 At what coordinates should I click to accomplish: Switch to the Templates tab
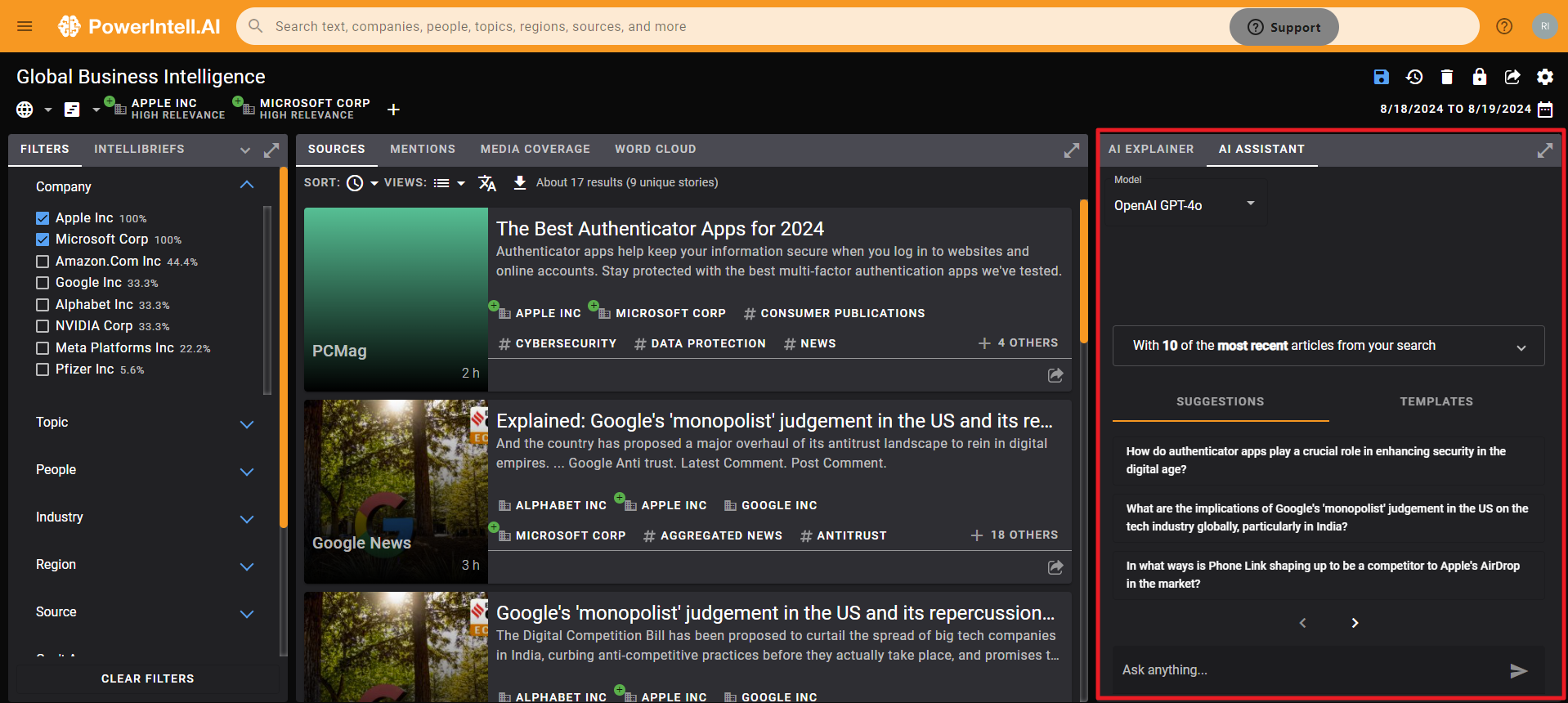click(1436, 401)
